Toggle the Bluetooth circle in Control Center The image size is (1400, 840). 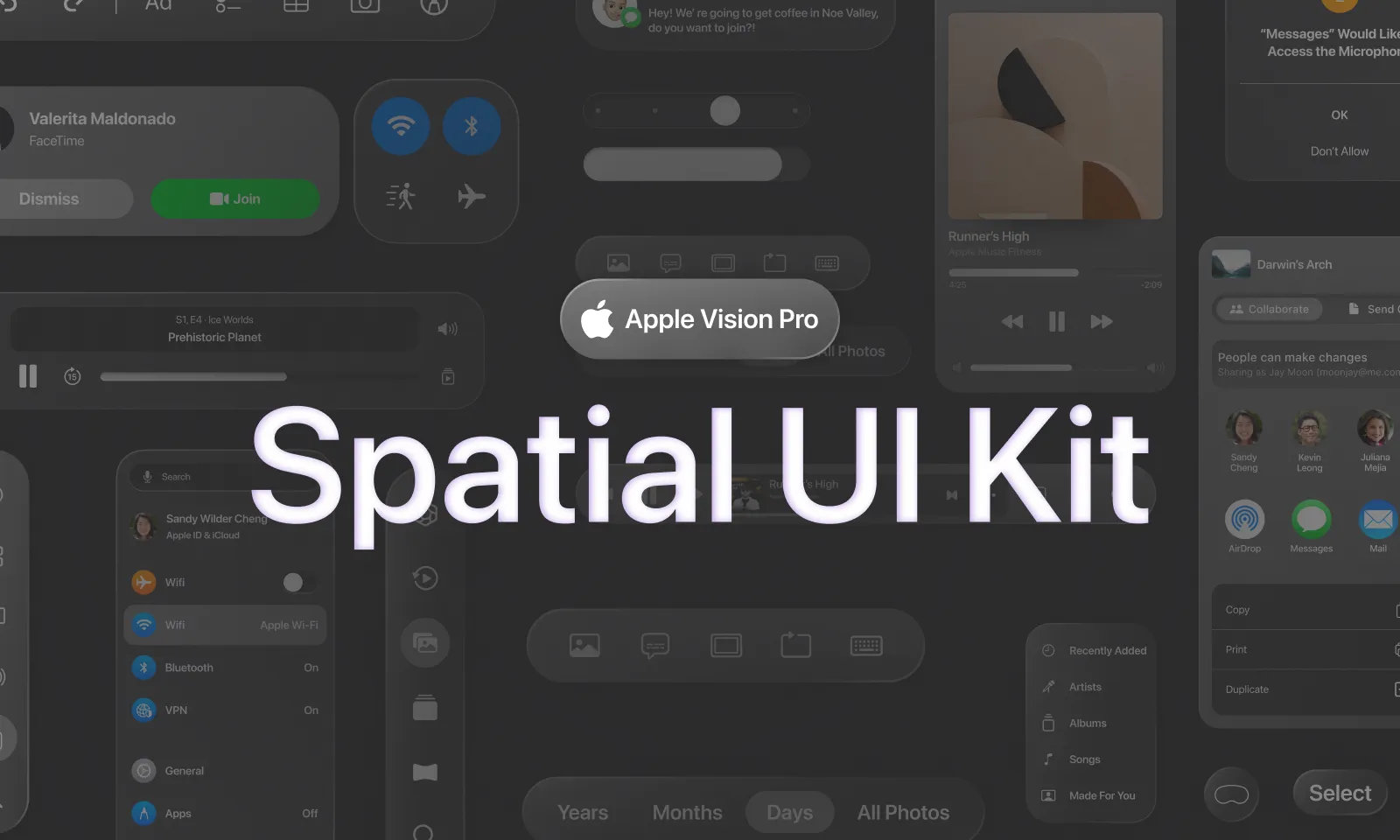(x=472, y=125)
